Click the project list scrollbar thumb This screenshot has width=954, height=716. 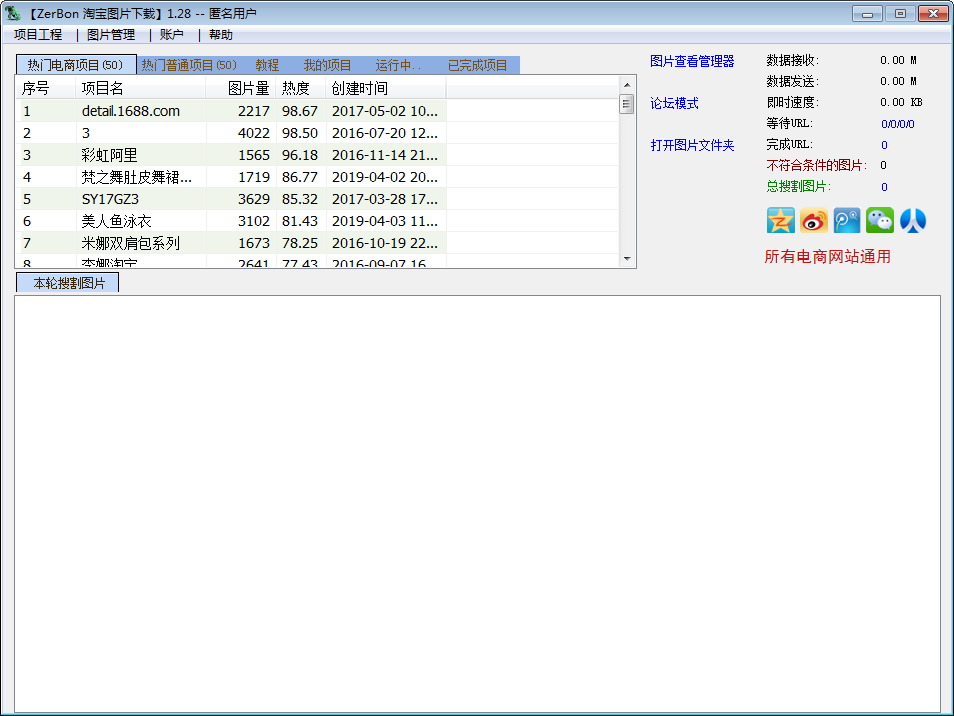(x=627, y=104)
